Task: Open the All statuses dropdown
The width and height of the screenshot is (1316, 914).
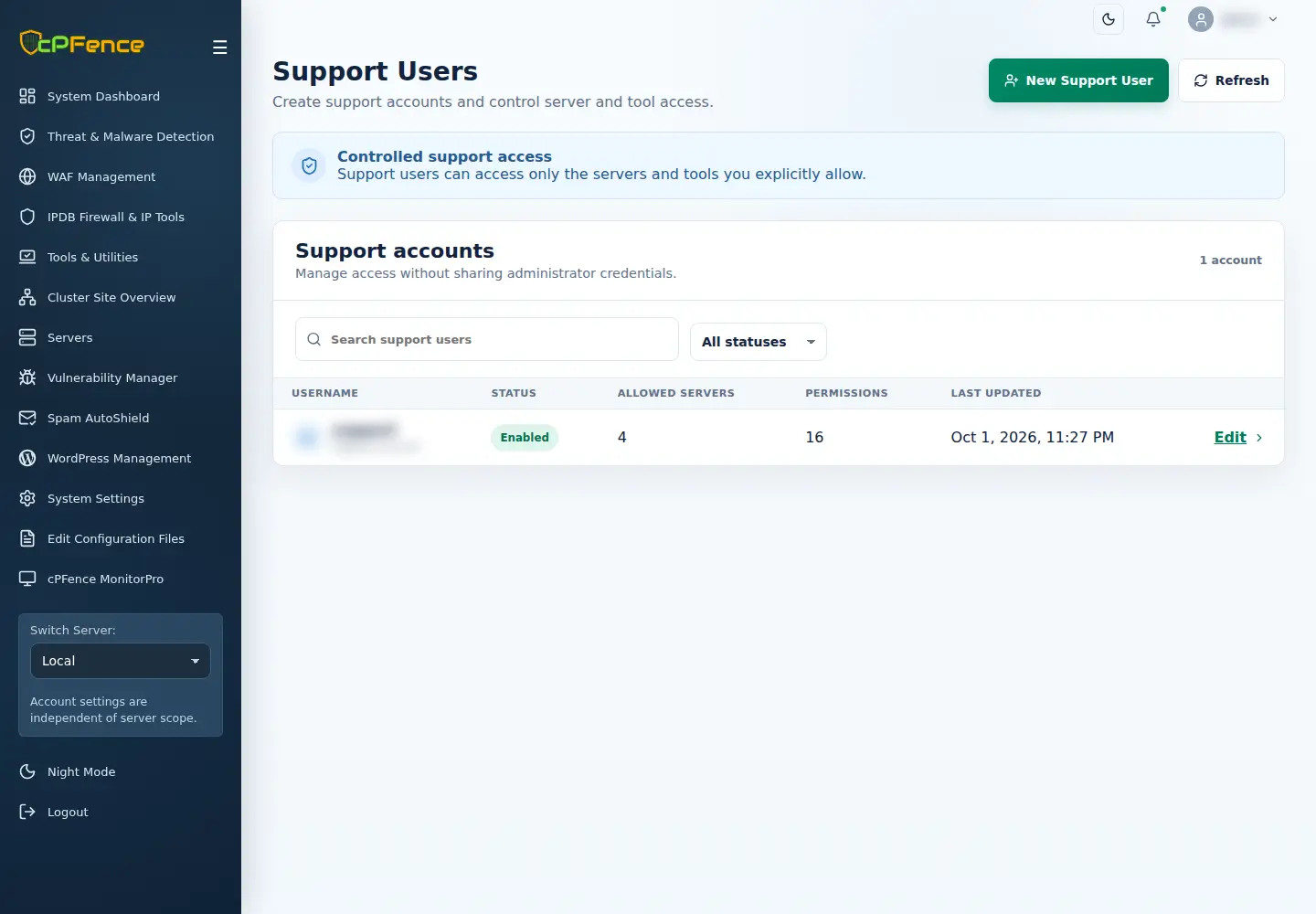Action: click(758, 342)
